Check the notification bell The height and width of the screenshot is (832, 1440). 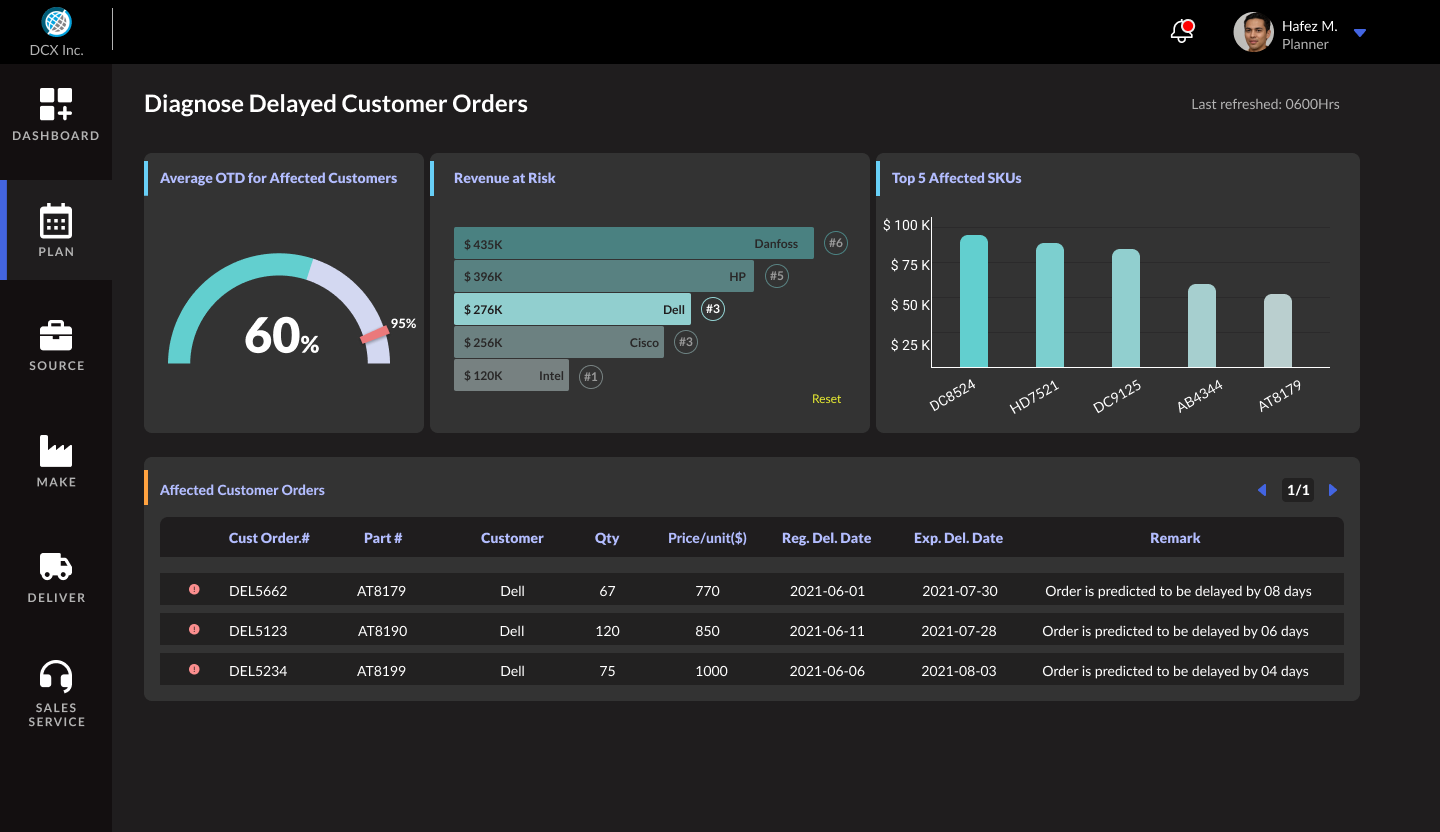pos(1182,32)
